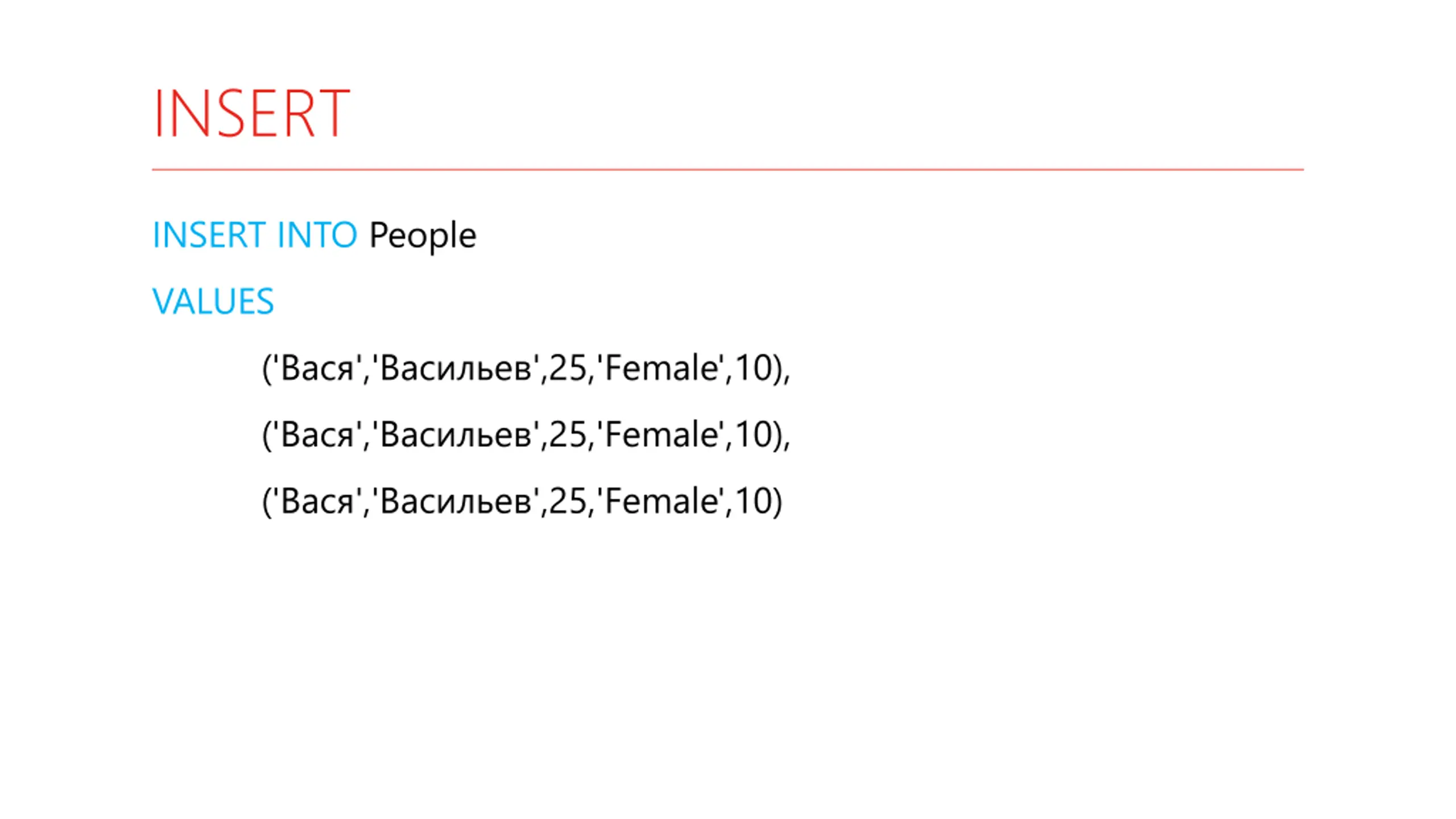
Task: Click 'Вася' in the second values row
Action: [317, 435]
